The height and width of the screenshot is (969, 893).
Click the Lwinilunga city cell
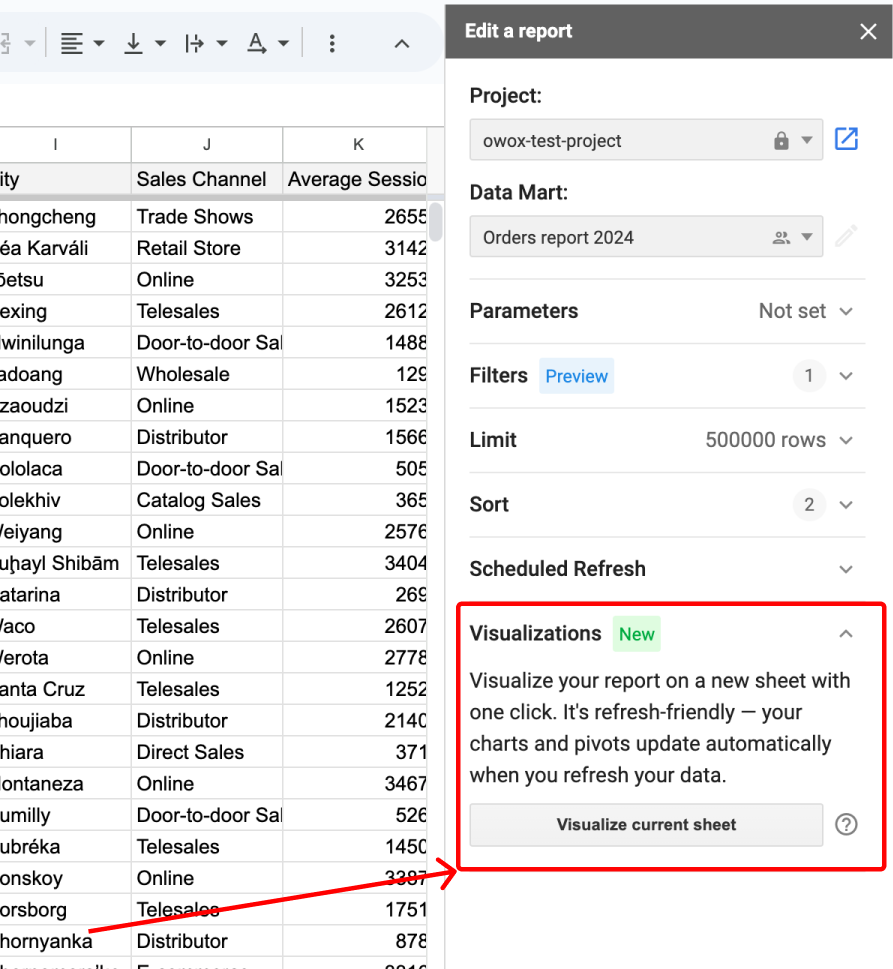65,343
